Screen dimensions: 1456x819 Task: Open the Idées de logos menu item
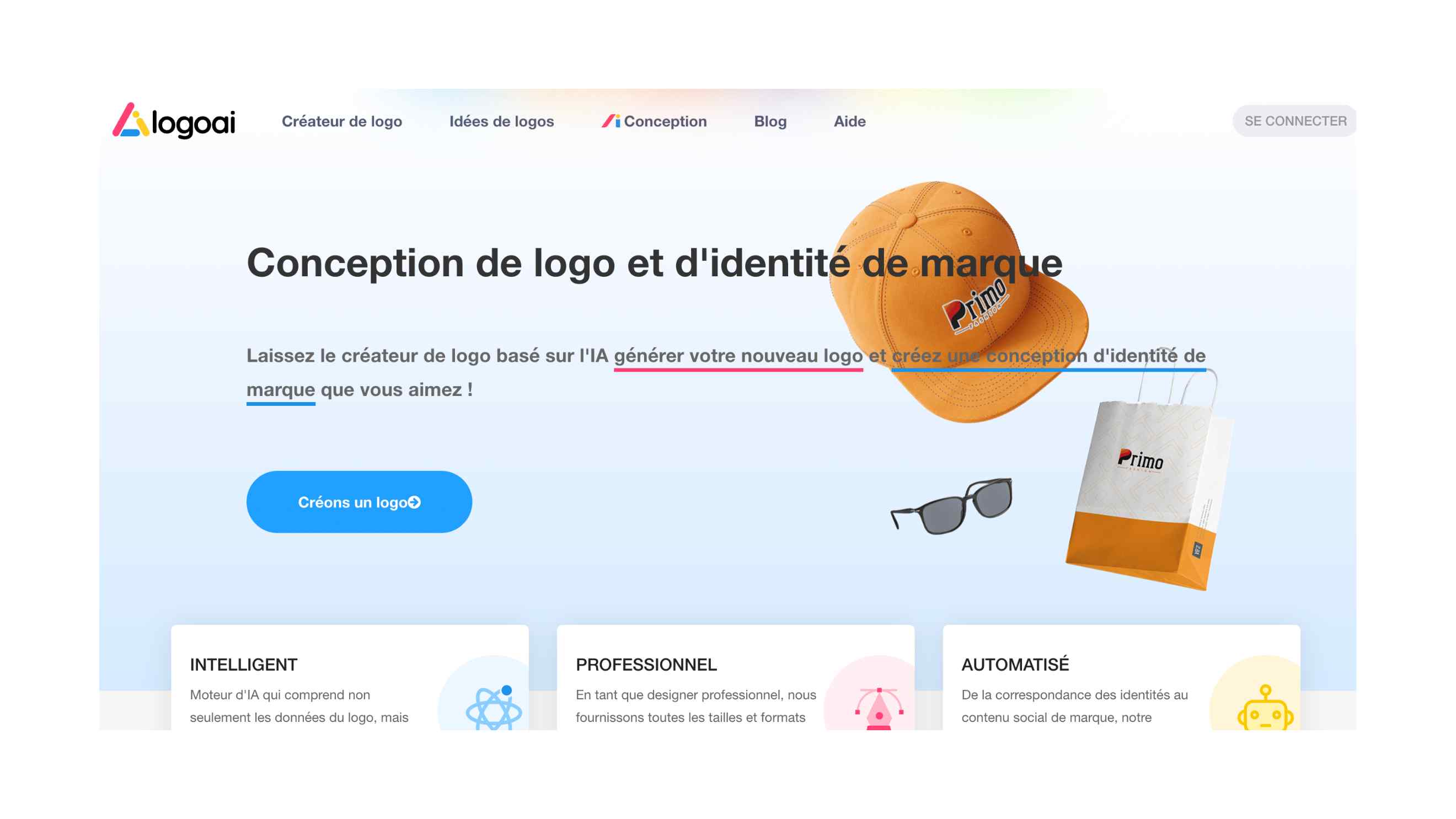point(501,121)
